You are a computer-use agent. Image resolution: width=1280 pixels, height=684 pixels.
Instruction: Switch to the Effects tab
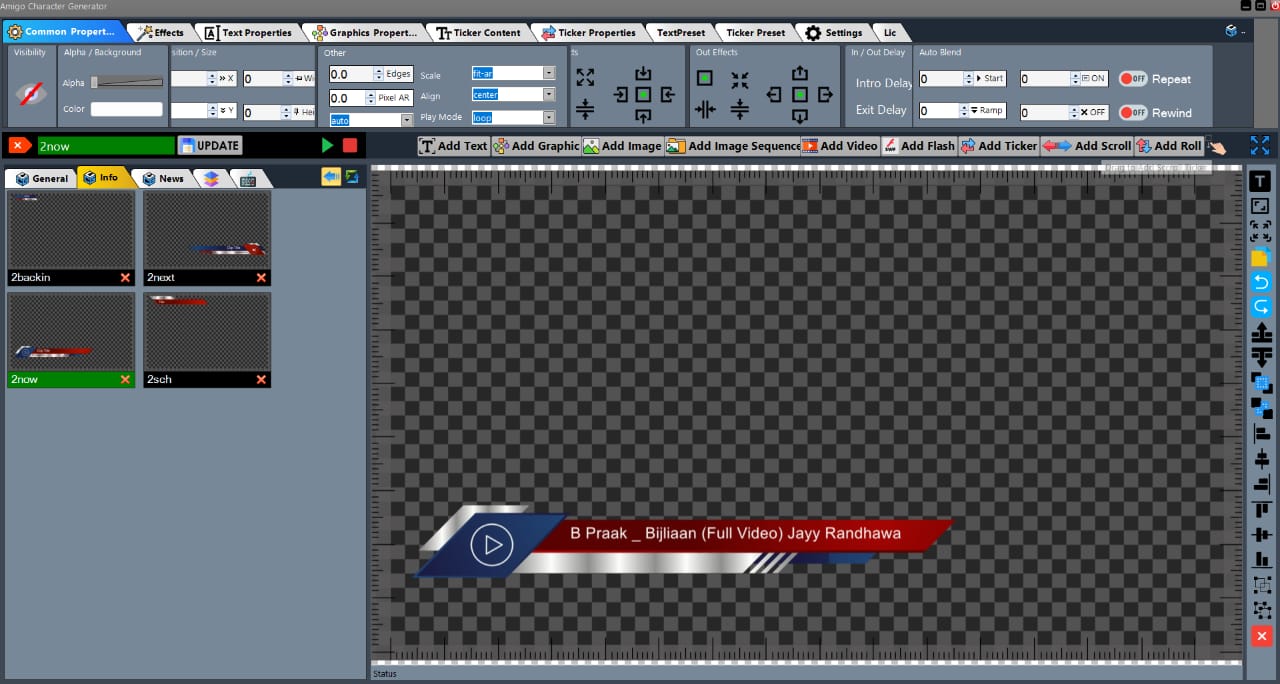pyautogui.click(x=160, y=32)
